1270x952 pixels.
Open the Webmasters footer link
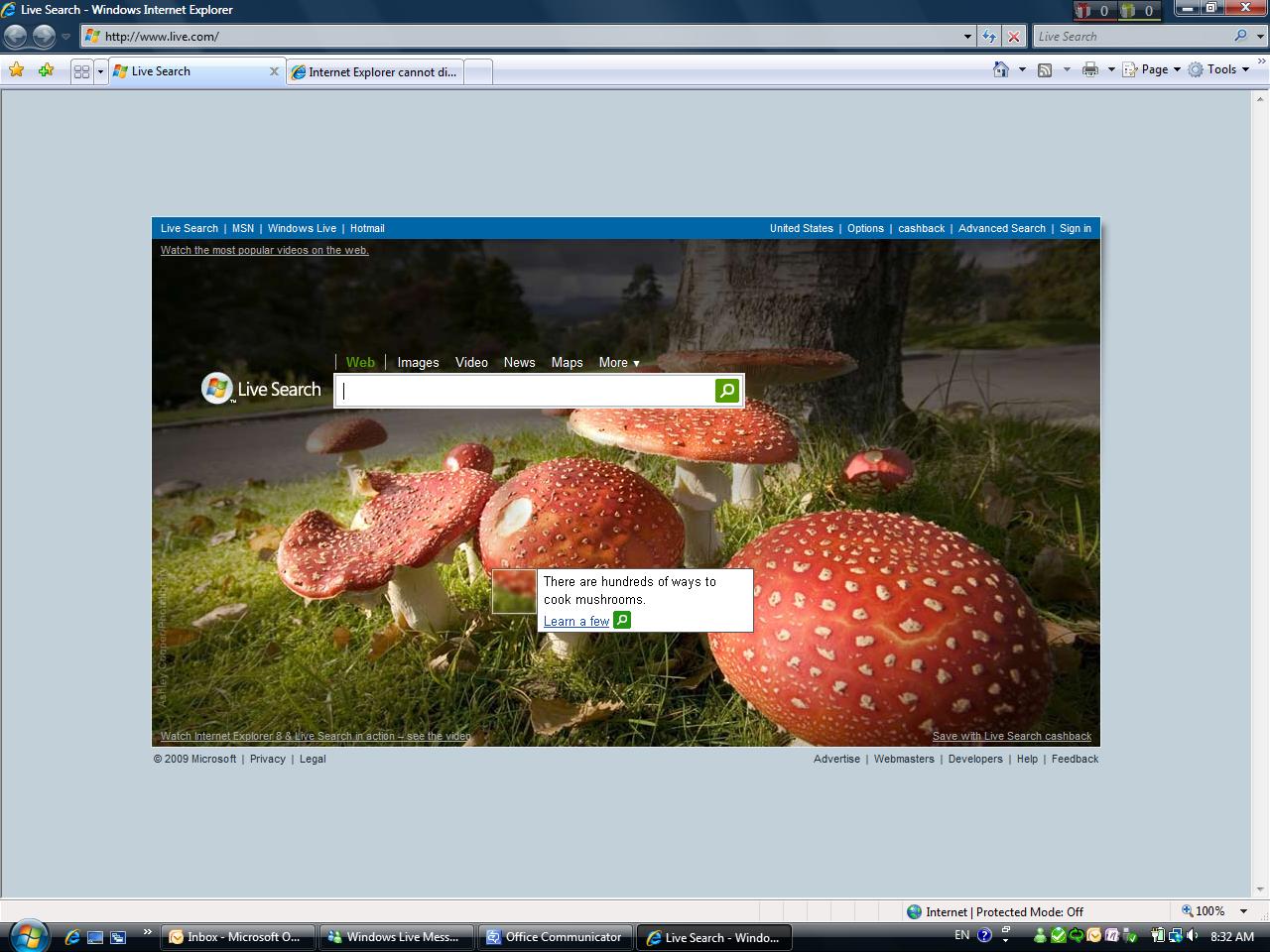[904, 759]
